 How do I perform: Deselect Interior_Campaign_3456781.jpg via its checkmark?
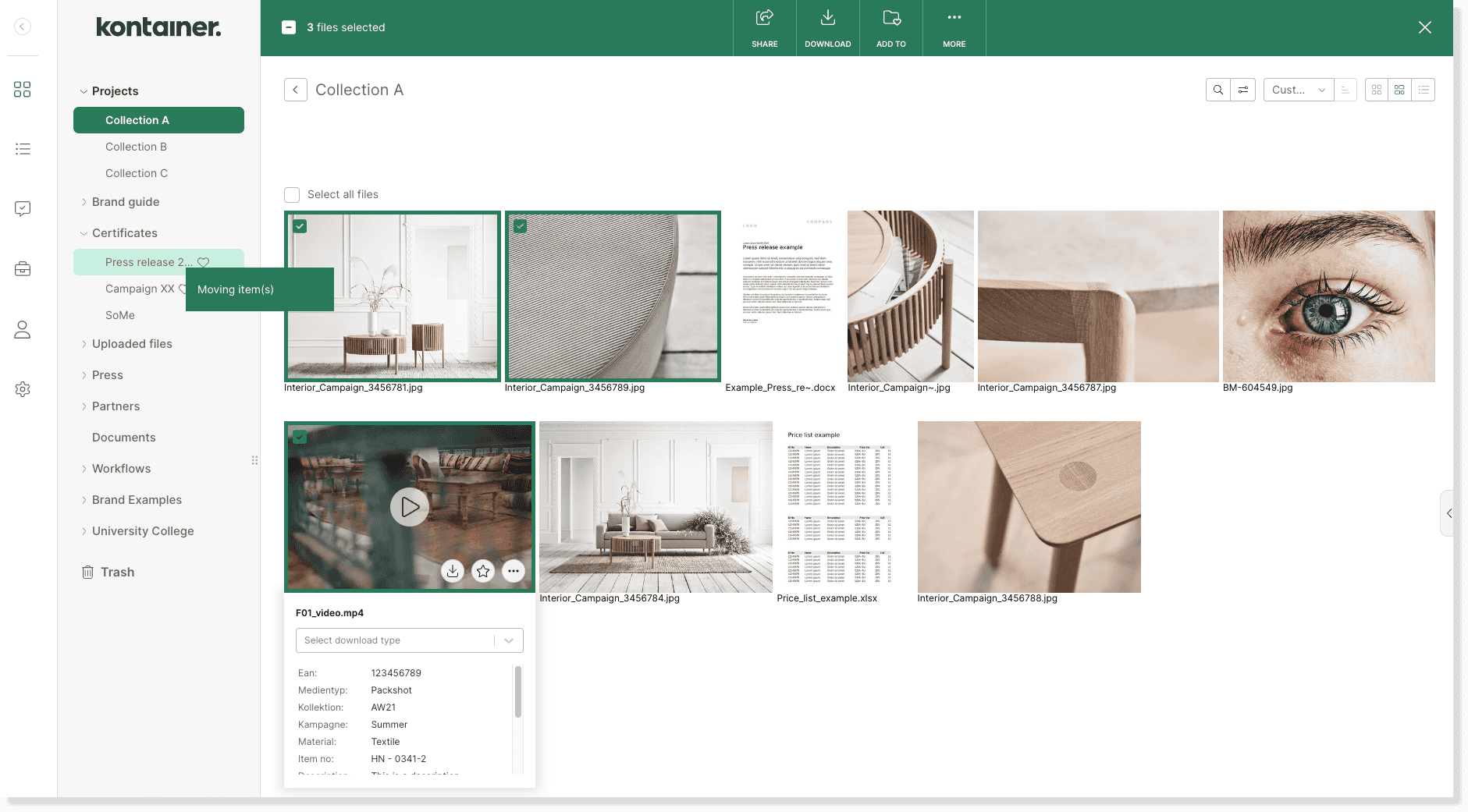tap(301, 226)
